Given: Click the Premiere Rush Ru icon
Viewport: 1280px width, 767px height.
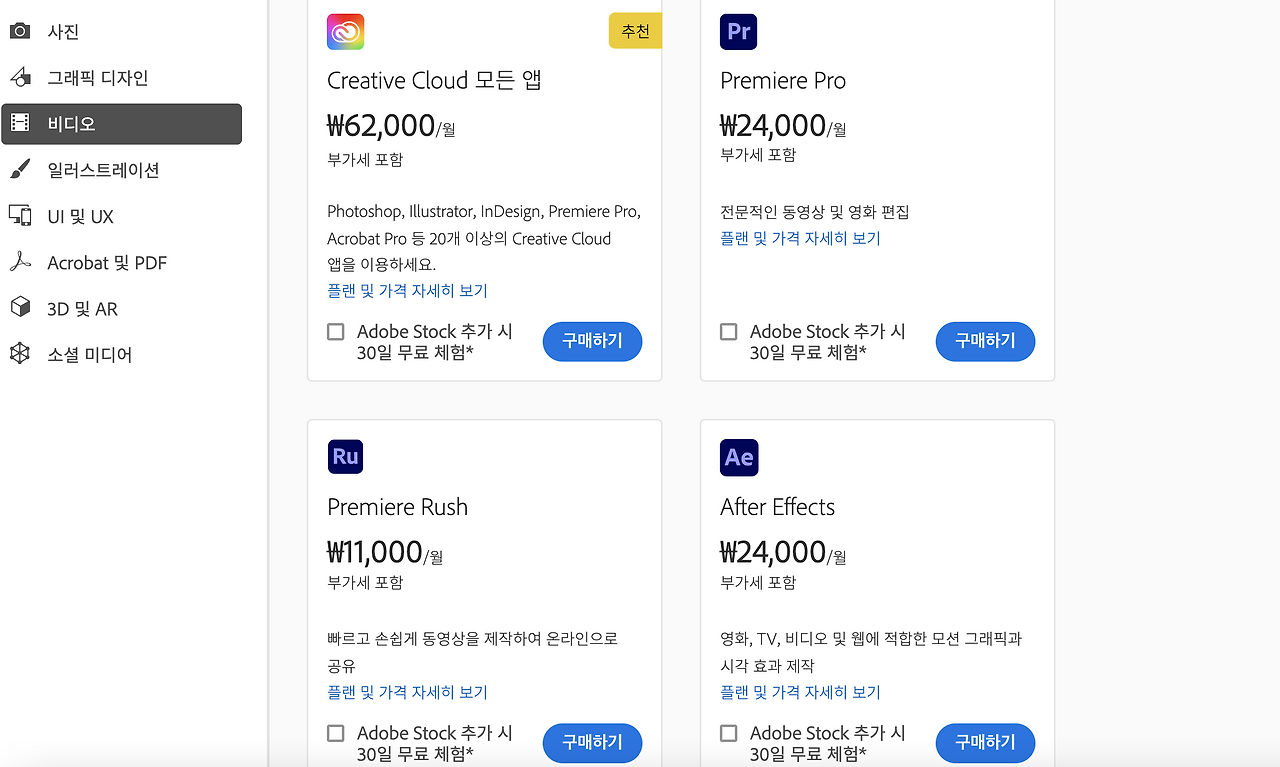Looking at the screenshot, I should click(345, 457).
